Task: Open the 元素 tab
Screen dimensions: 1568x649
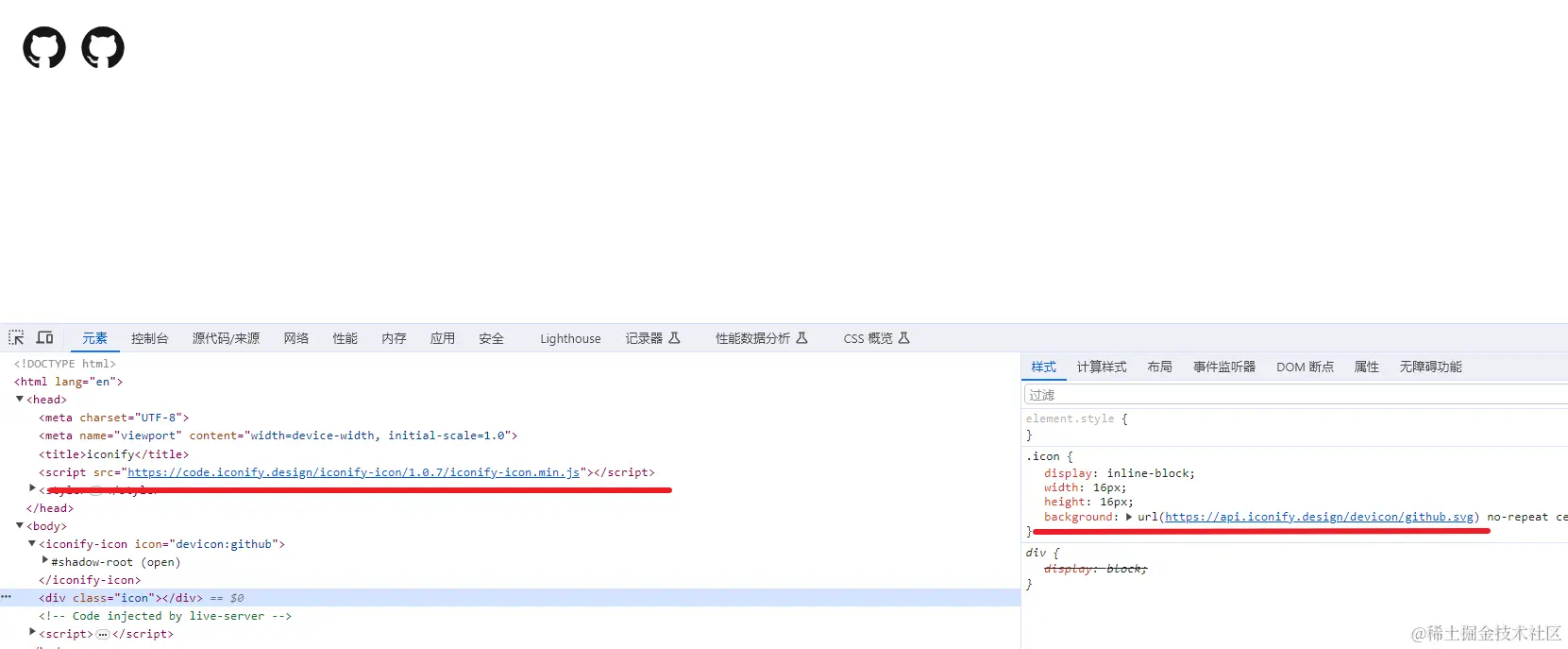Action: pyautogui.click(x=94, y=338)
